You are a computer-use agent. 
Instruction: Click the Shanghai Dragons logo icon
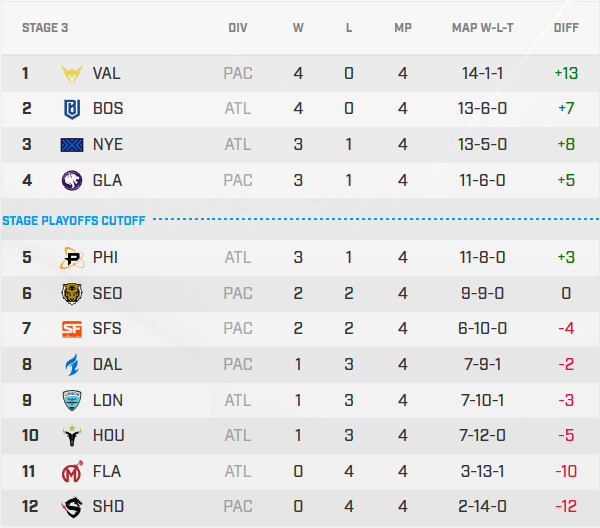pos(72,507)
